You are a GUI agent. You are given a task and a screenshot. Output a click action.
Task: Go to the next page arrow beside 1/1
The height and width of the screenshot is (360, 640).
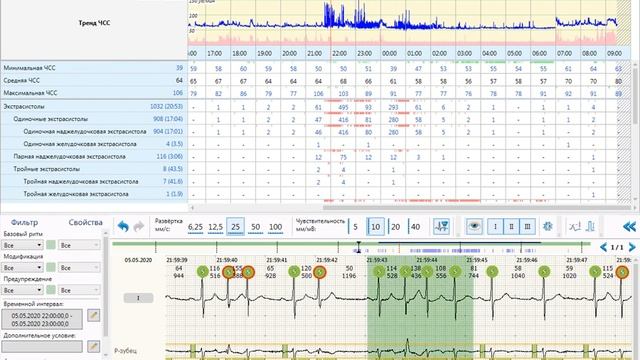pyautogui.click(x=632, y=247)
